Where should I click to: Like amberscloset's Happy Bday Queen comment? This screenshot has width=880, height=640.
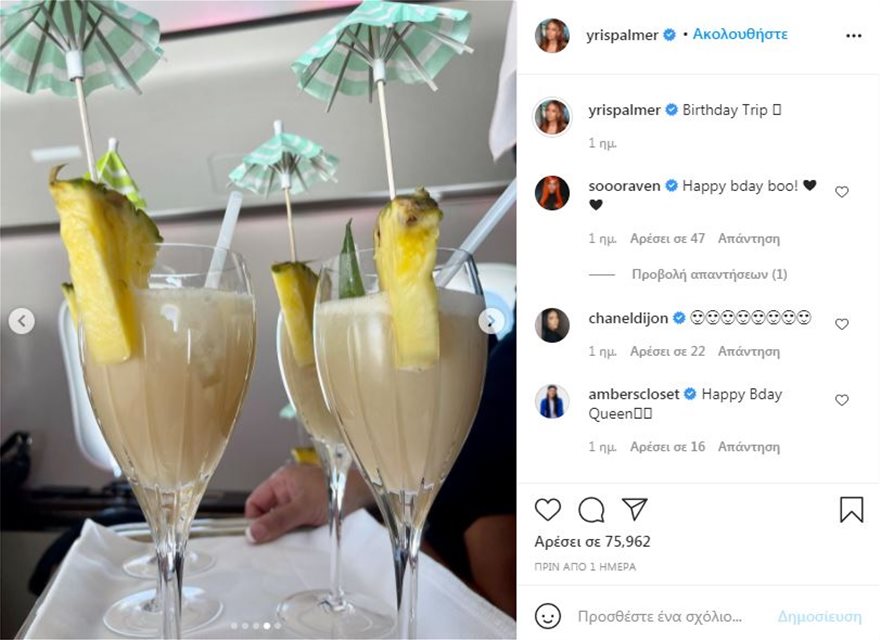click(841, 400)
